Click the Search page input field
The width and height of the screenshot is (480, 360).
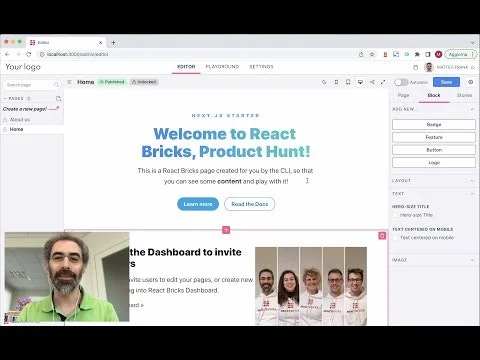(x=33, y=85)
